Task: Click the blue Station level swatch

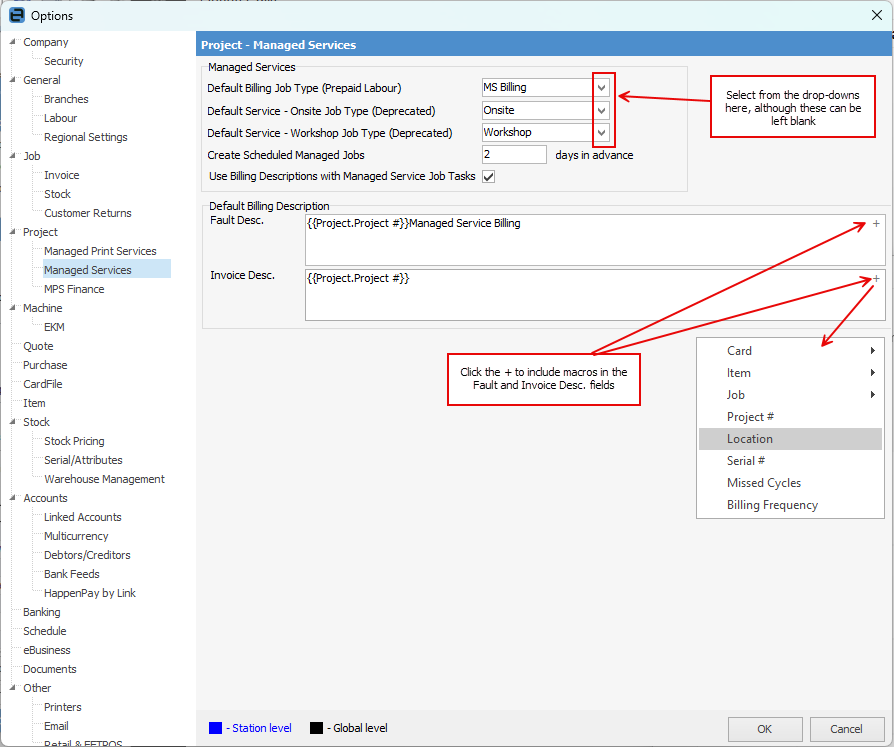Action: click(x=216, y=728)
